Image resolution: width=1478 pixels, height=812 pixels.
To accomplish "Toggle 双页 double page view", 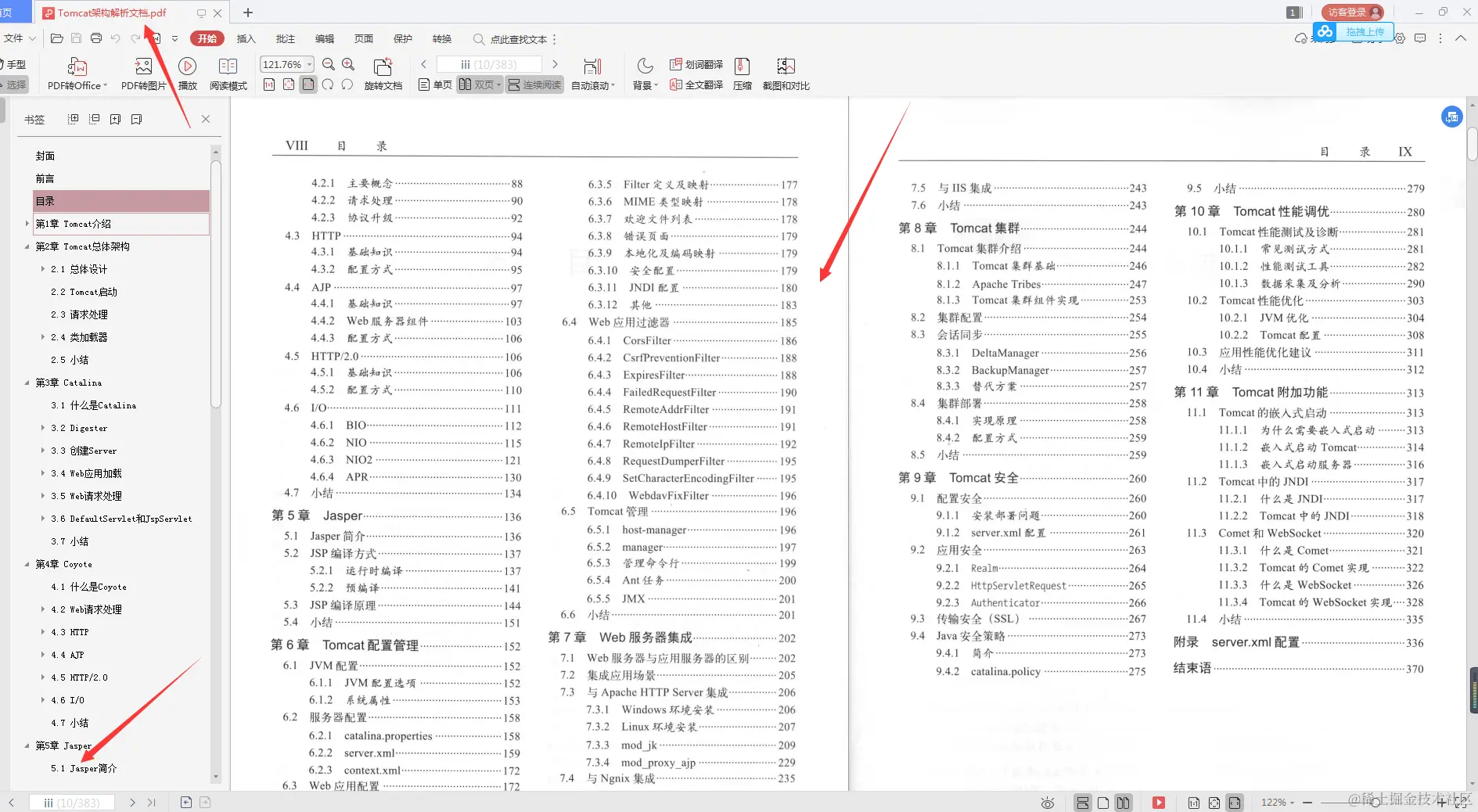I will pos(480,84).
